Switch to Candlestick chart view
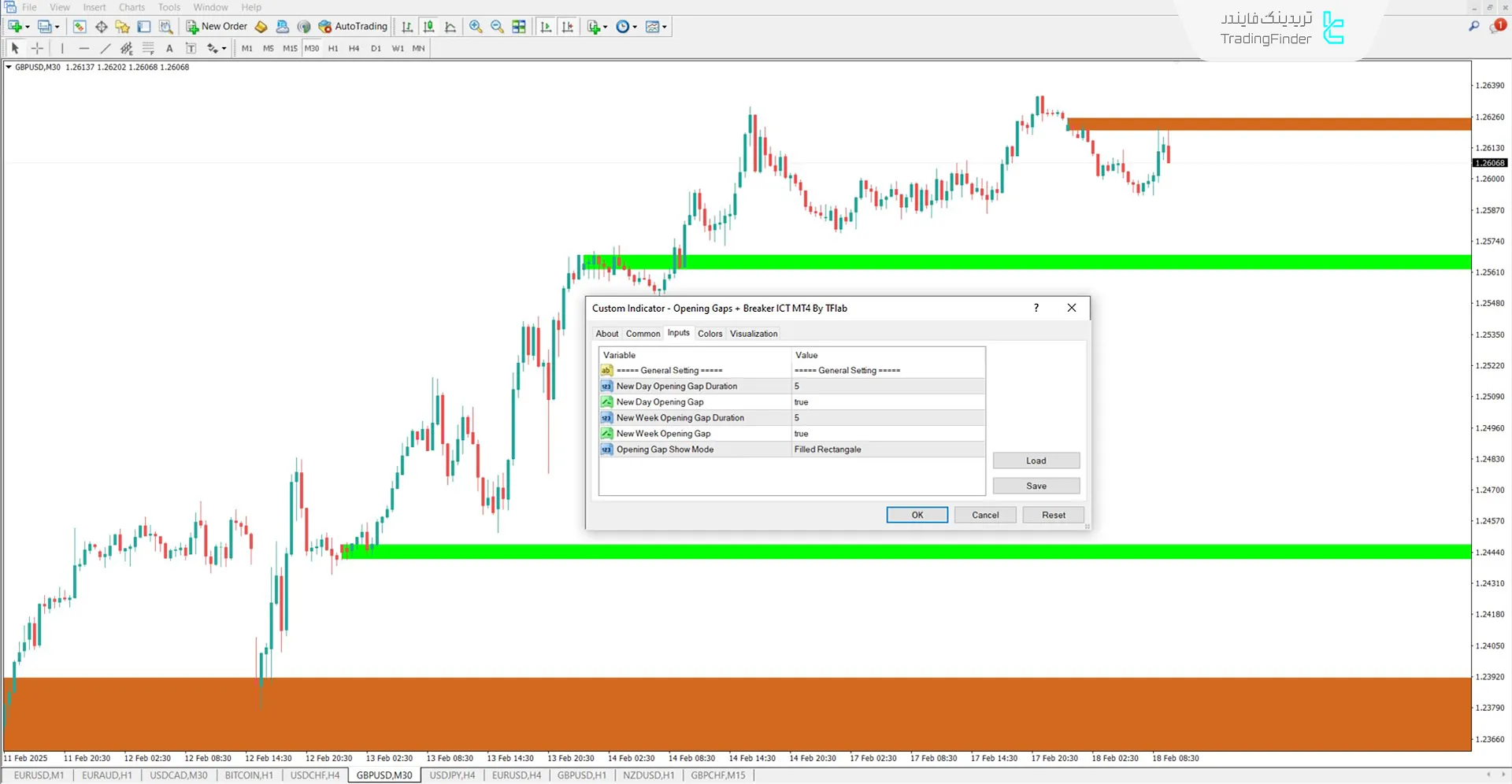This screenshot has height=784, width=1512. pyautogui.click(x=428, y=26)
